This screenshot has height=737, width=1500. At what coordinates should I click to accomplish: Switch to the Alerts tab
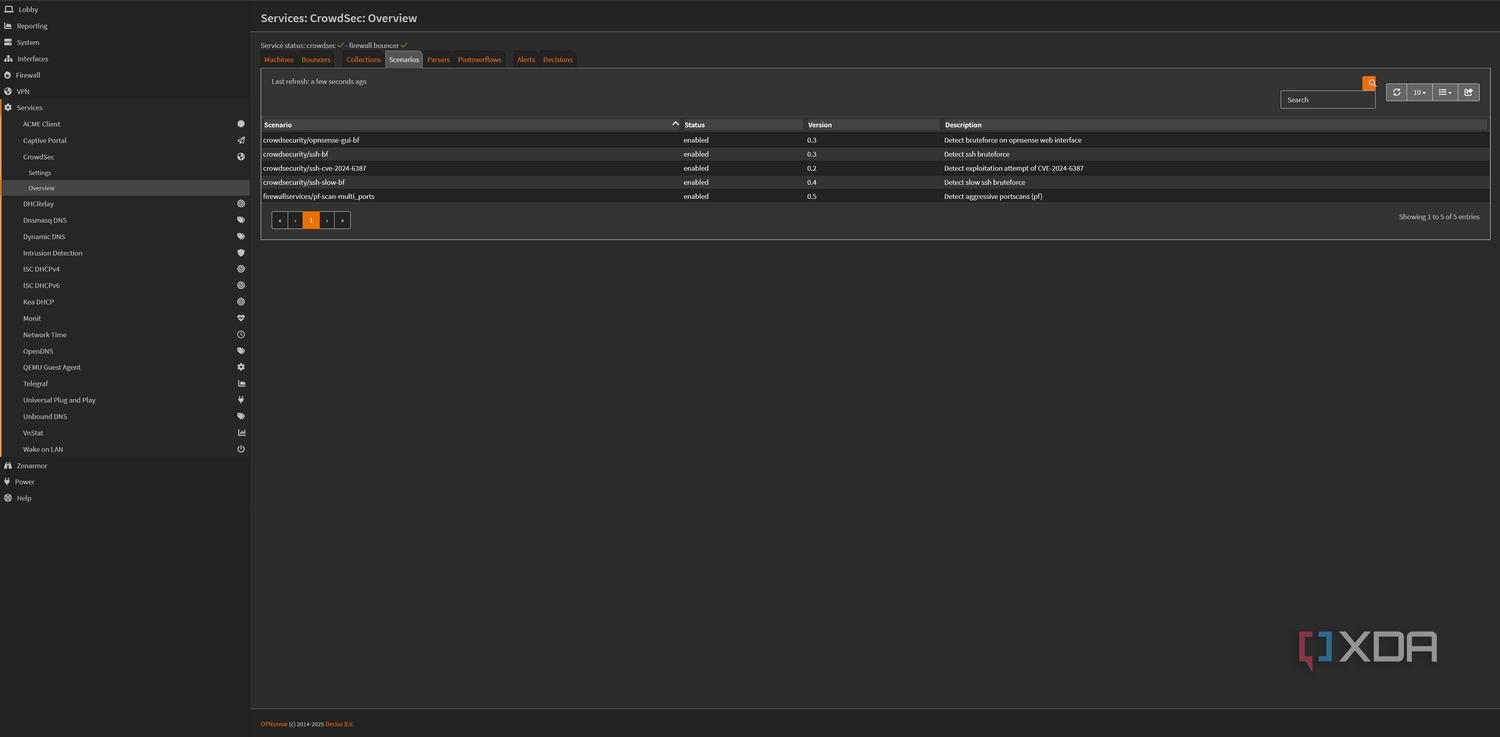pos(526,60)
